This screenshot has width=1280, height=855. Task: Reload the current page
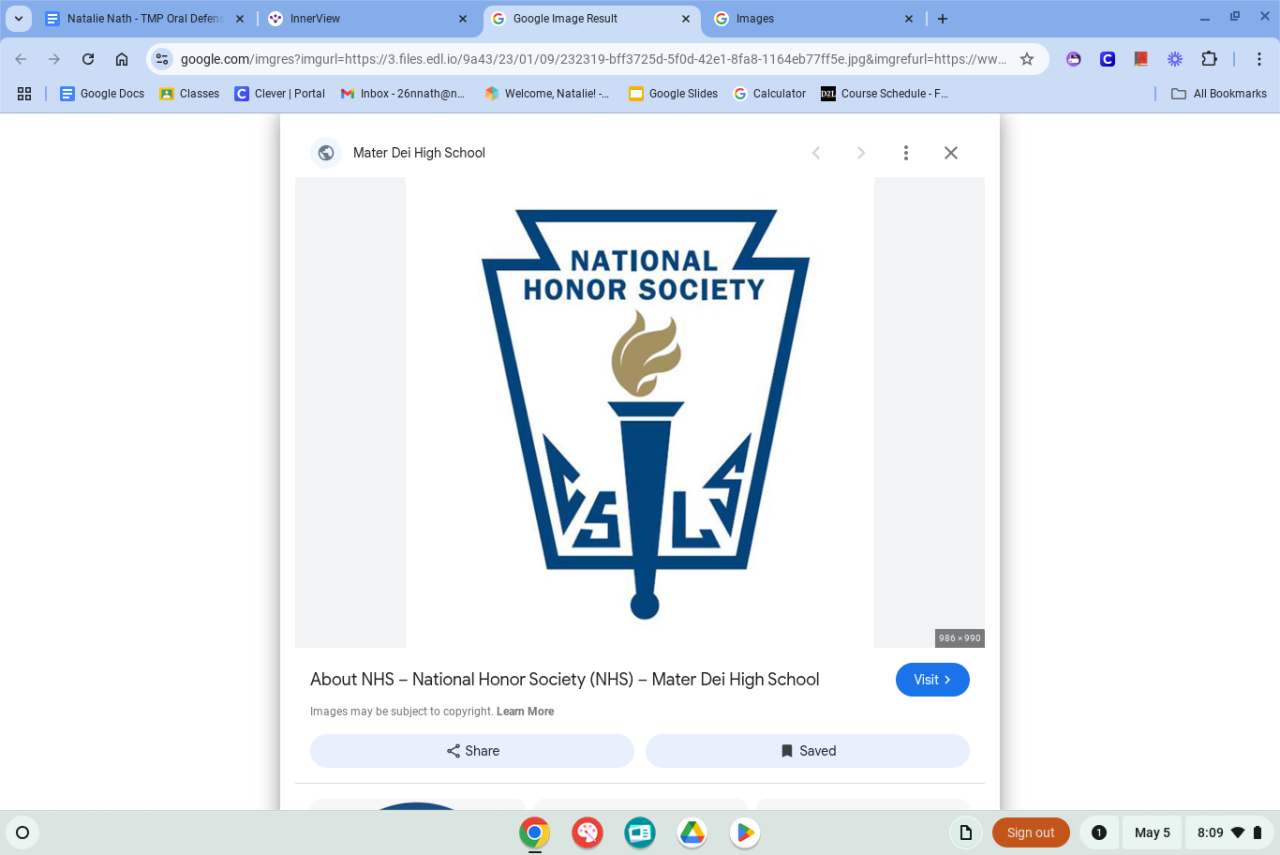point(88,59)
